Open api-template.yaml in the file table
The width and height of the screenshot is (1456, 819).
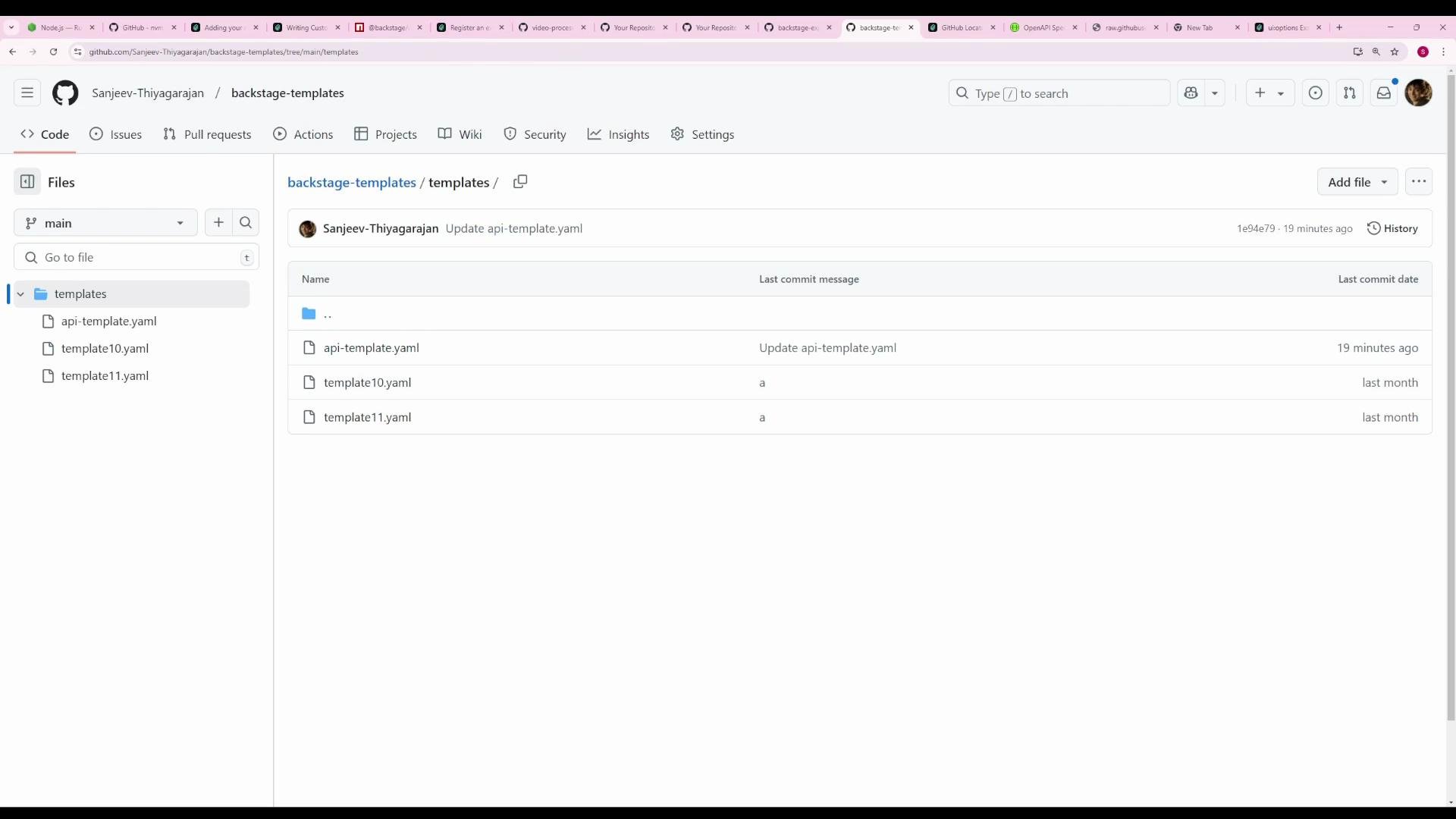[x=371, y=347]
